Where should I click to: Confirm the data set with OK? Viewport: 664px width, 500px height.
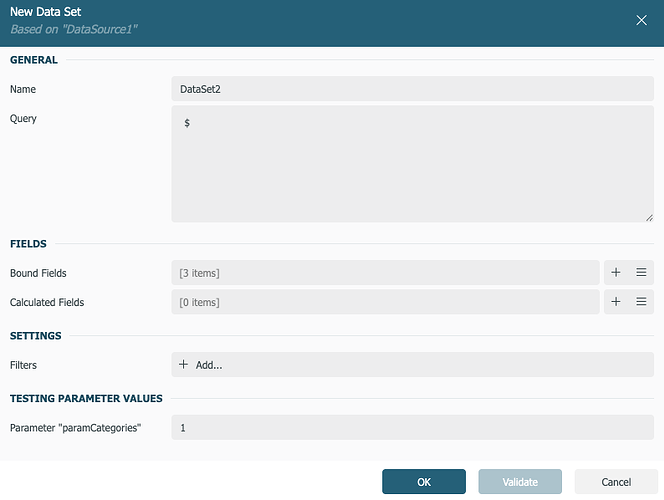(423, 482)
